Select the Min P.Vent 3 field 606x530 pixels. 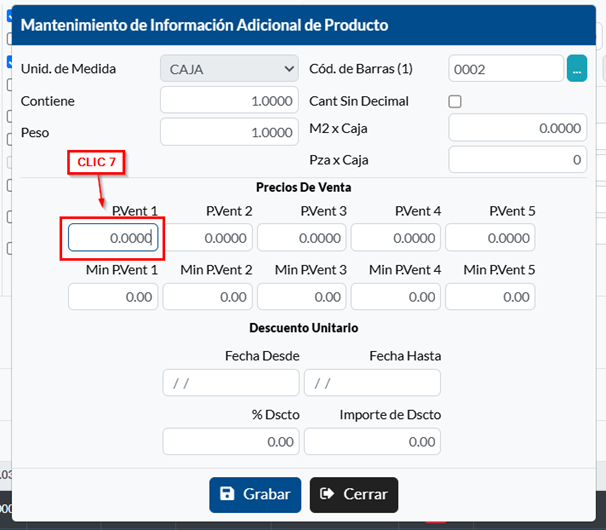(x=302, y=297)
